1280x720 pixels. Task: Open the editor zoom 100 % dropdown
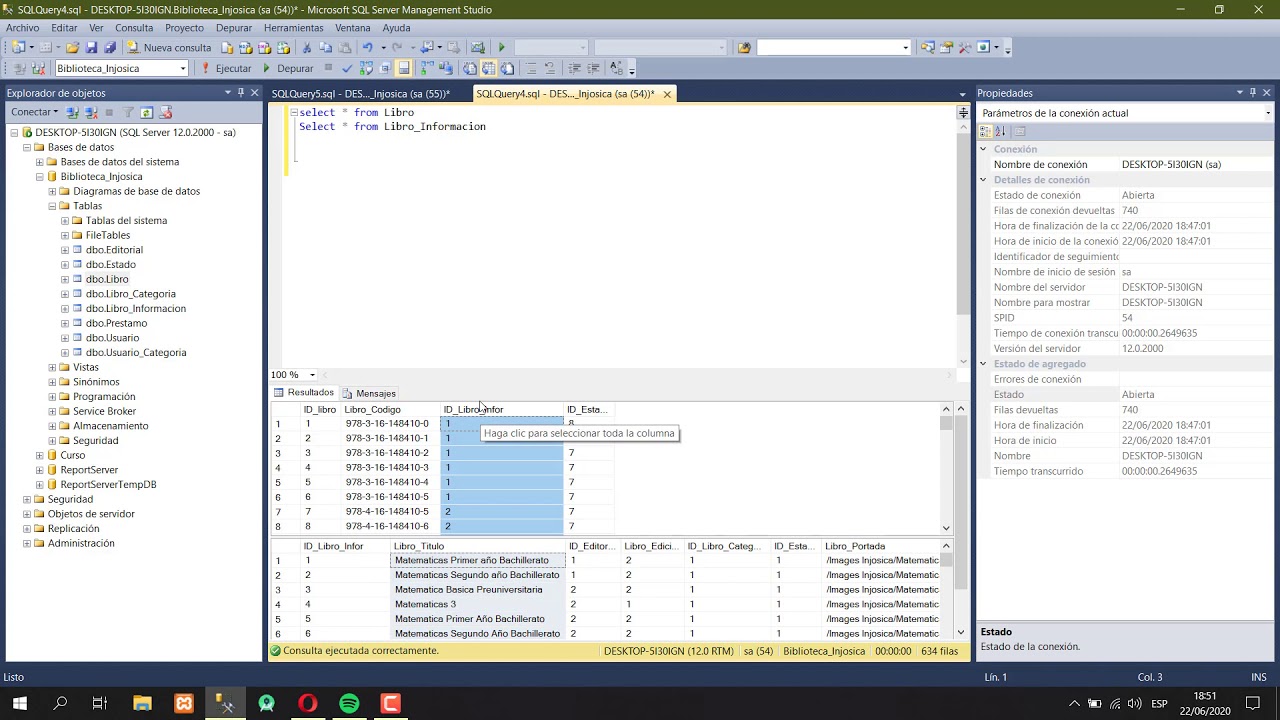[312, 375]
